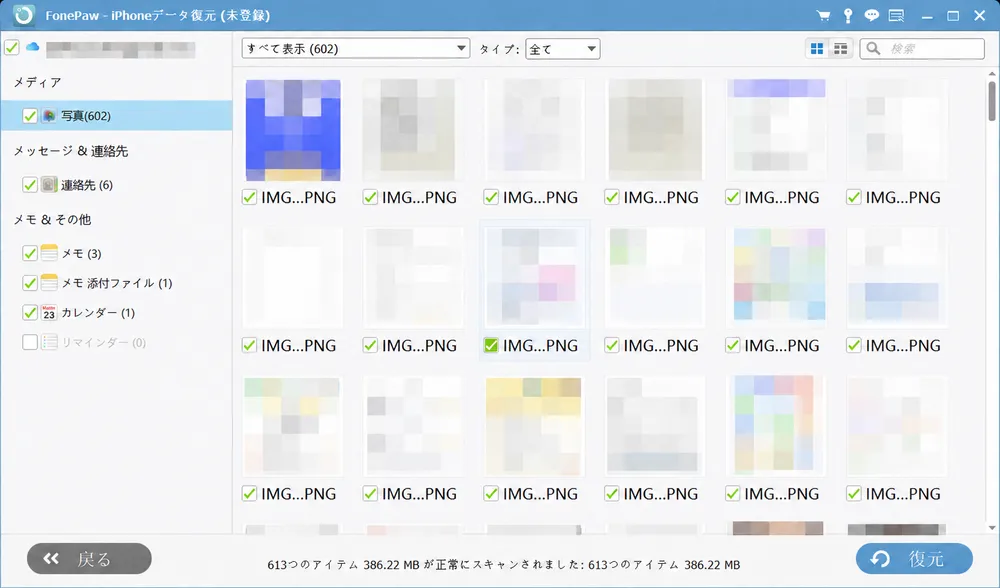Open the すべて表示 (602) dropdown
This screenshot has width=1000, height=588.
coord(356,48)
